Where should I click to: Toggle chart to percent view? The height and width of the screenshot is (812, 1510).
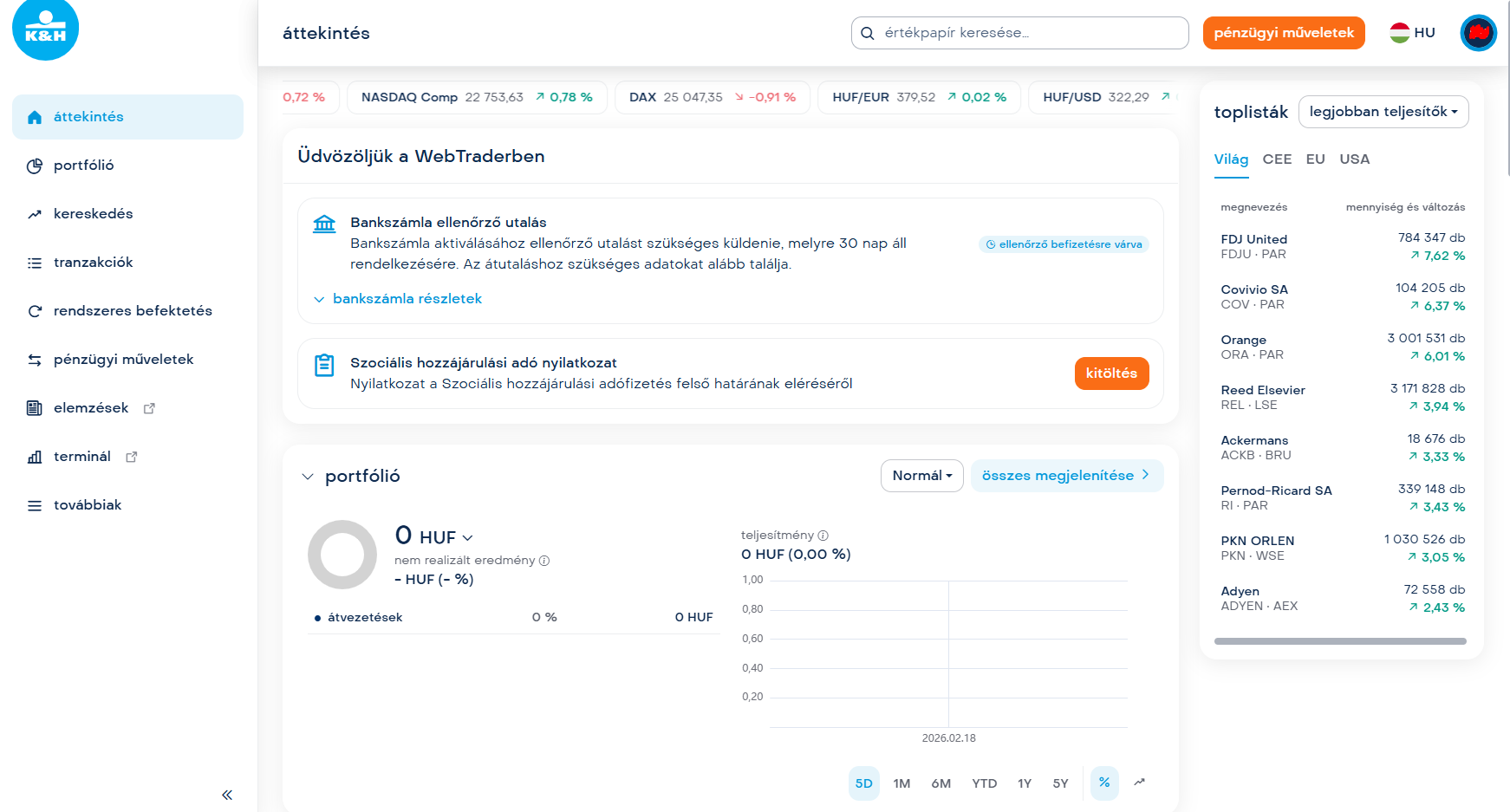[1104, 783]
